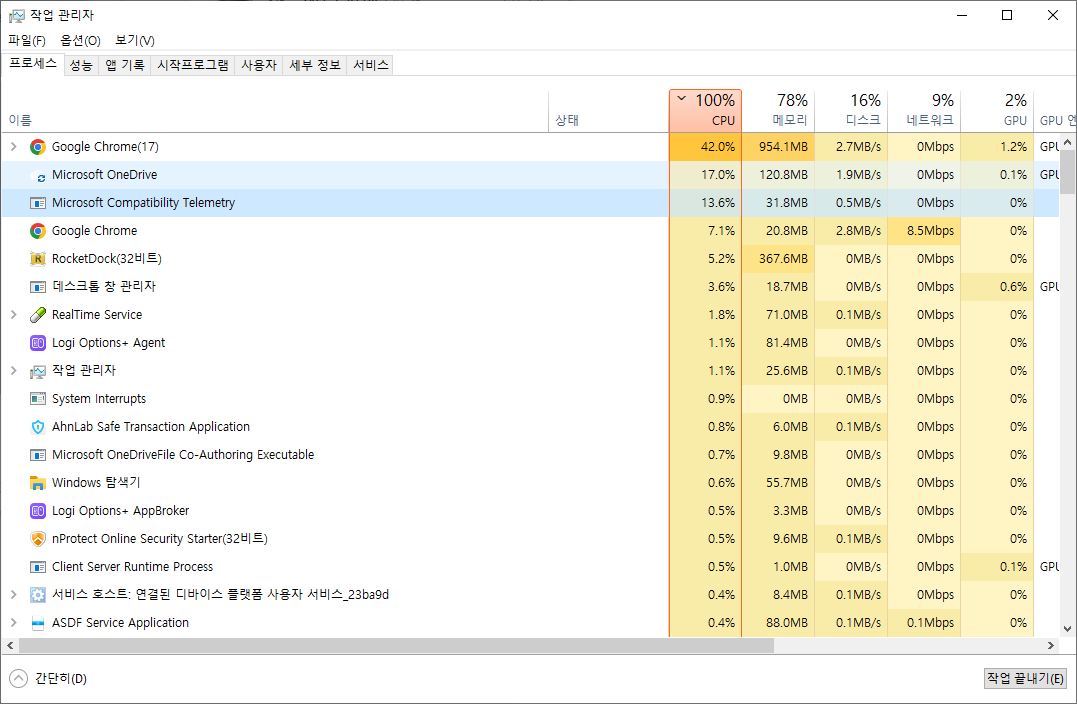Switch to the 서비스 tab
The height and width of the screenshot is (704, 1077).
[370, 65]
